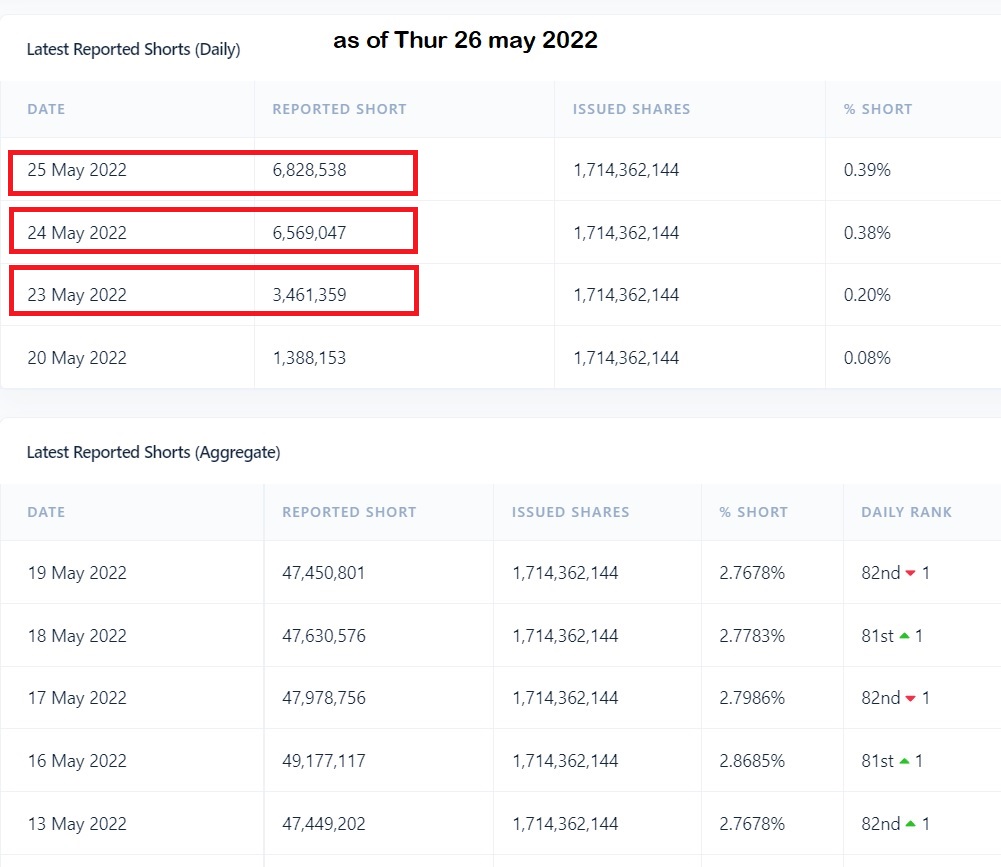The width and height of the screenshot is (1001, 867).
Task: Select the 17 May 2022 date cell
Action: point(77,698)
